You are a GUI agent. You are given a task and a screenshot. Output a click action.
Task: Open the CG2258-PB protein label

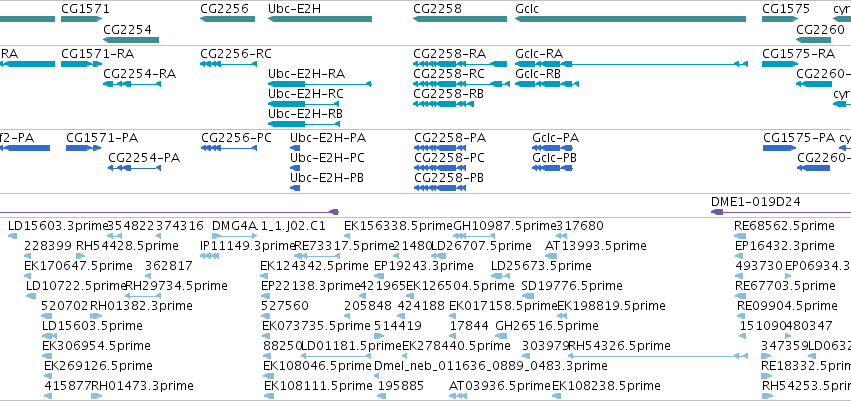coord(449,178)
